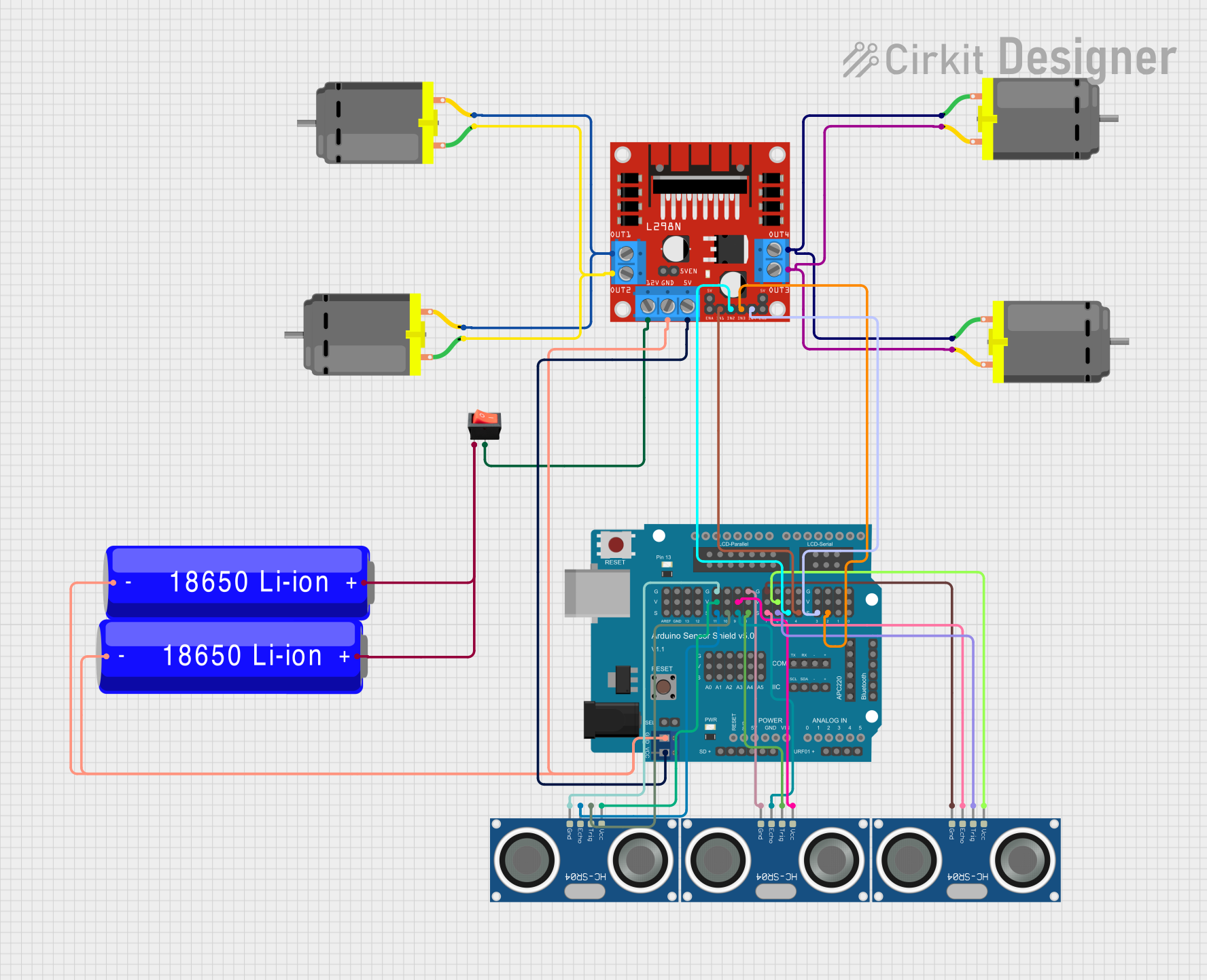Click the Arduino DC barrel jack
The width and height of the screenshot is (1207, 980).
point(611,720)
